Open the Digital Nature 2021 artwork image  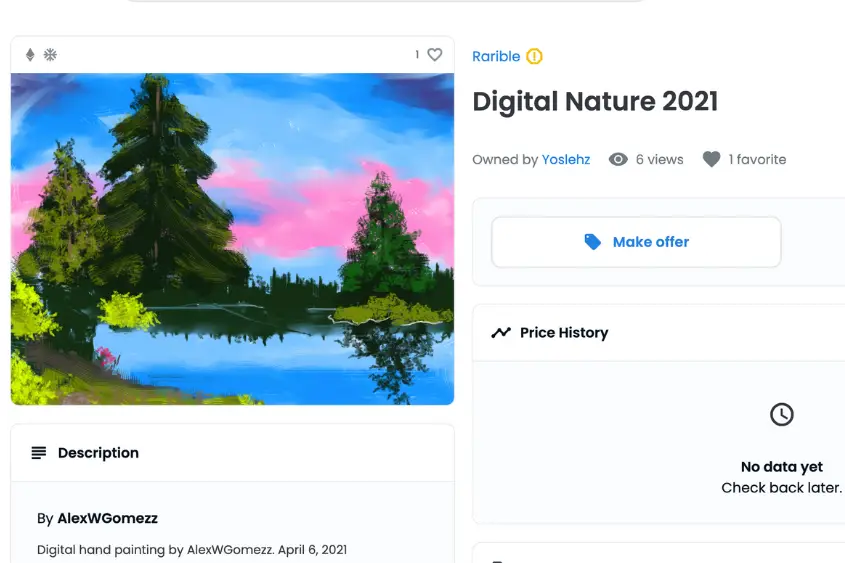pos(232,239)
